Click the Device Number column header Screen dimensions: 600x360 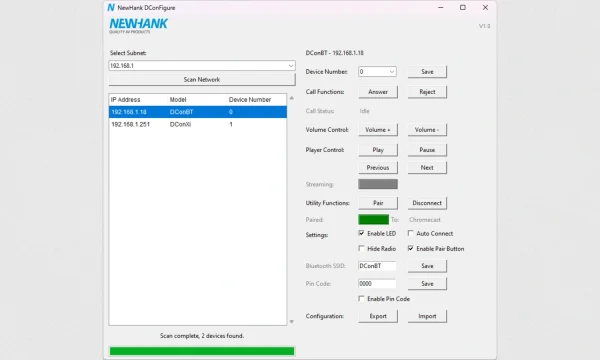250,100
